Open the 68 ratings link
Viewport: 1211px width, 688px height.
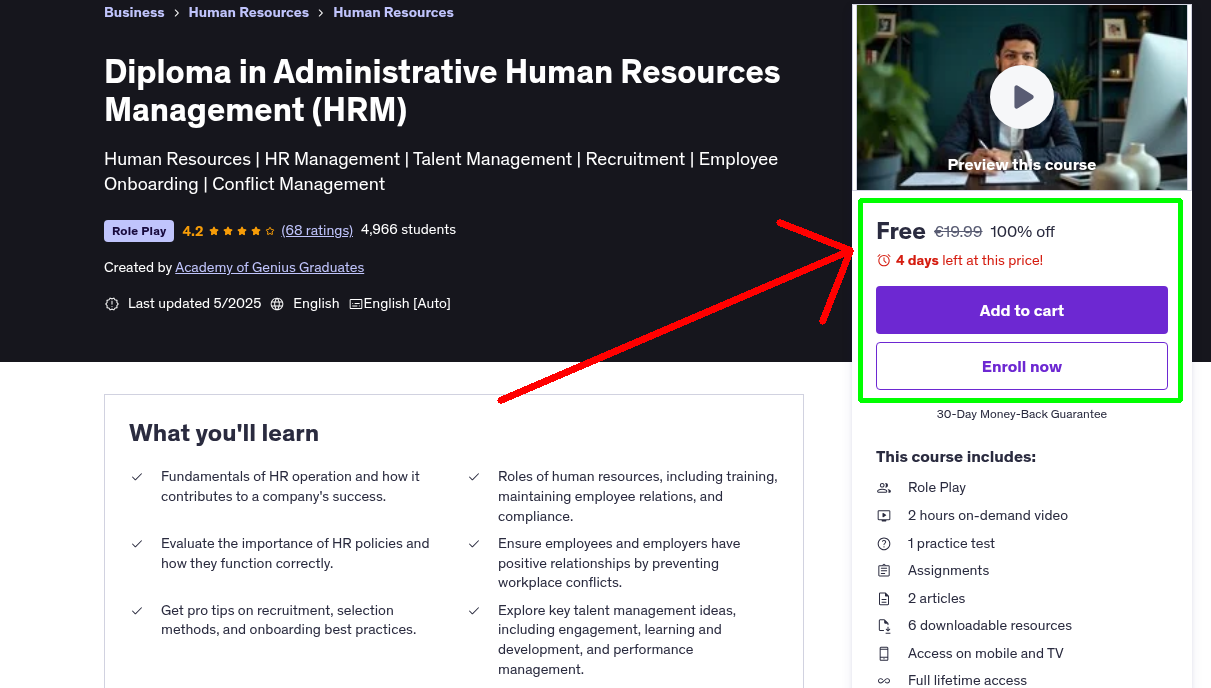click(x=317, y=230)
